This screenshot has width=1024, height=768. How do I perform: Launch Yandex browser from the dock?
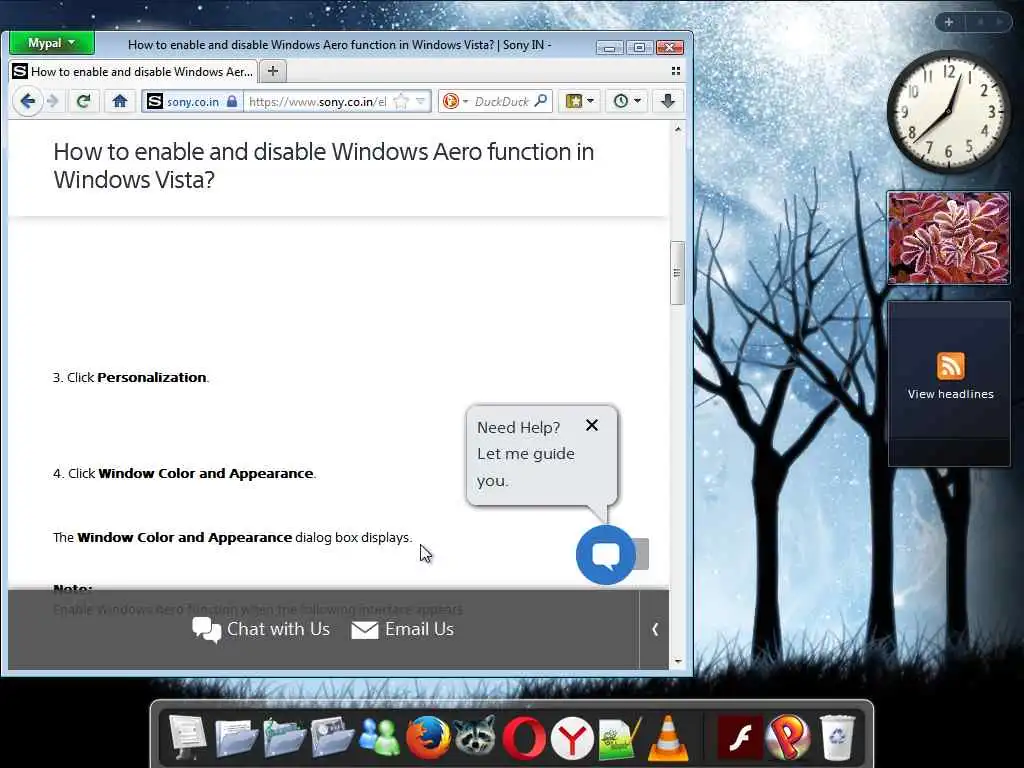click(x=571, y=739)
